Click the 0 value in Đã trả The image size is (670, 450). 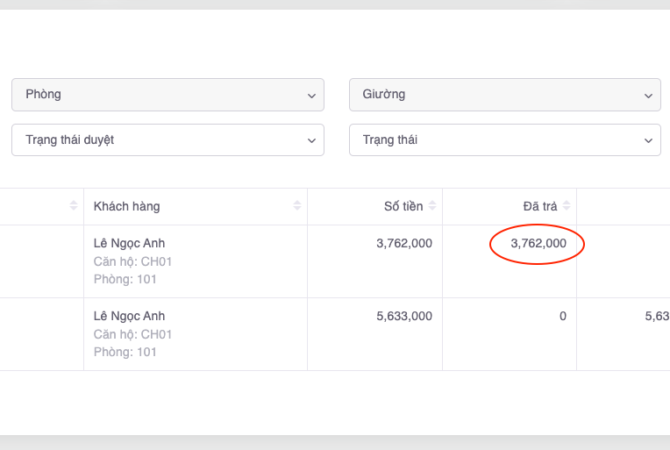point(562,316)
